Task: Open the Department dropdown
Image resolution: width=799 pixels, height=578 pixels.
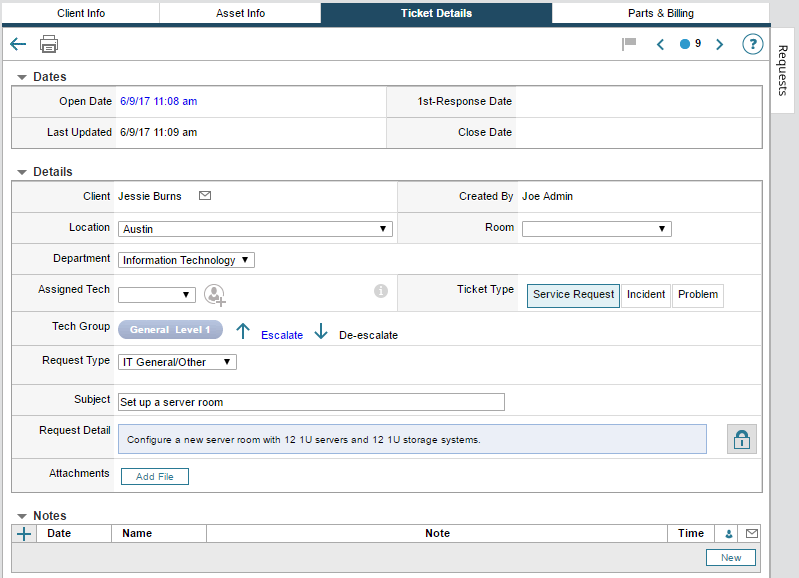Action: [186, 260]
